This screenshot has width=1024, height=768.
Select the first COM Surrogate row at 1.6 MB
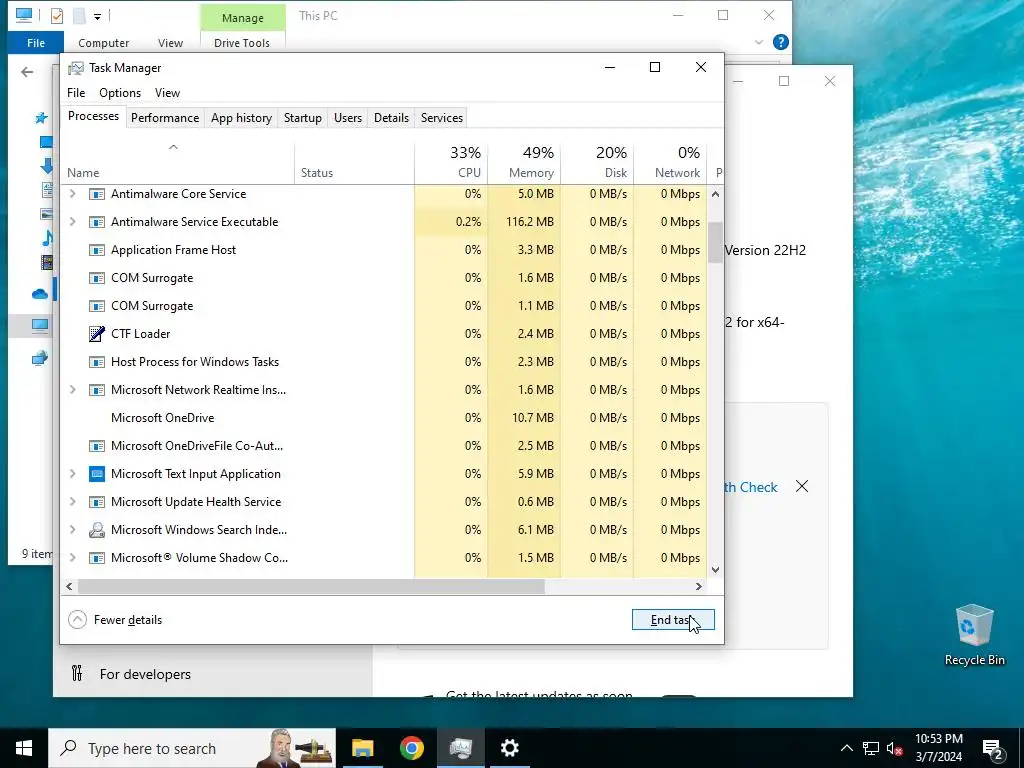tap(384, 278)
